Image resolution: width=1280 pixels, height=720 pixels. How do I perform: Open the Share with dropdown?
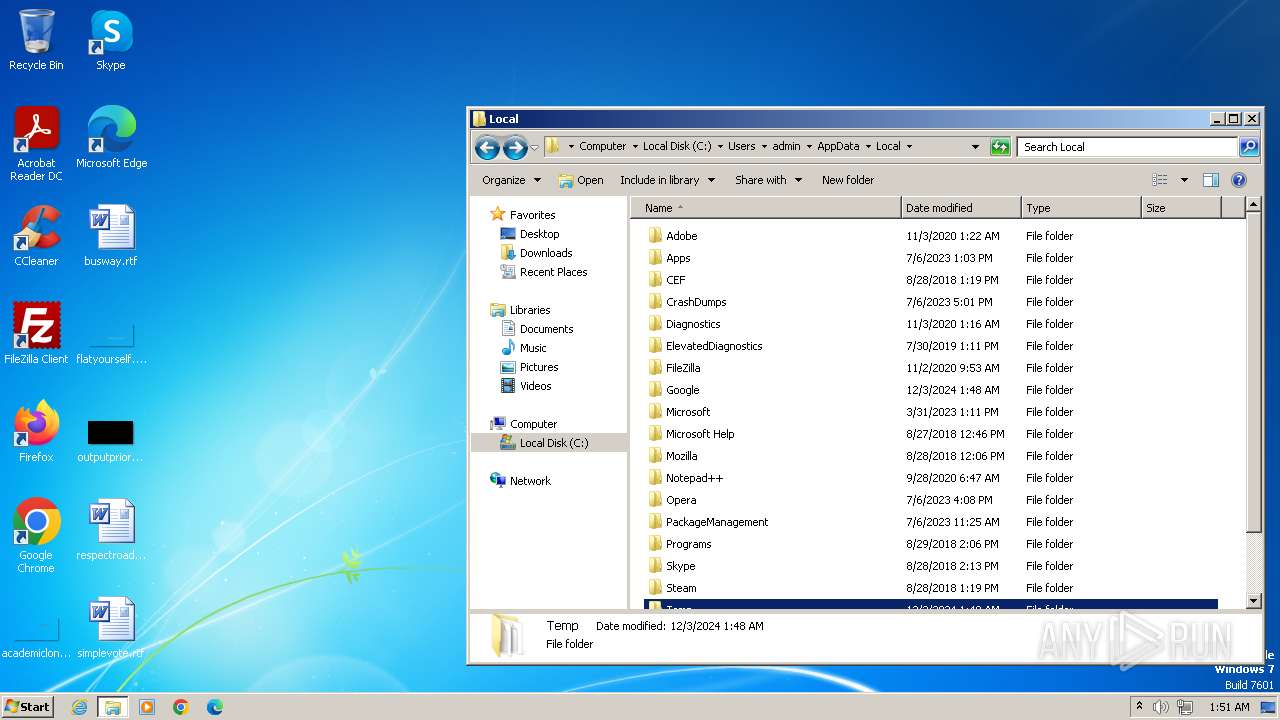click(769, 180)
